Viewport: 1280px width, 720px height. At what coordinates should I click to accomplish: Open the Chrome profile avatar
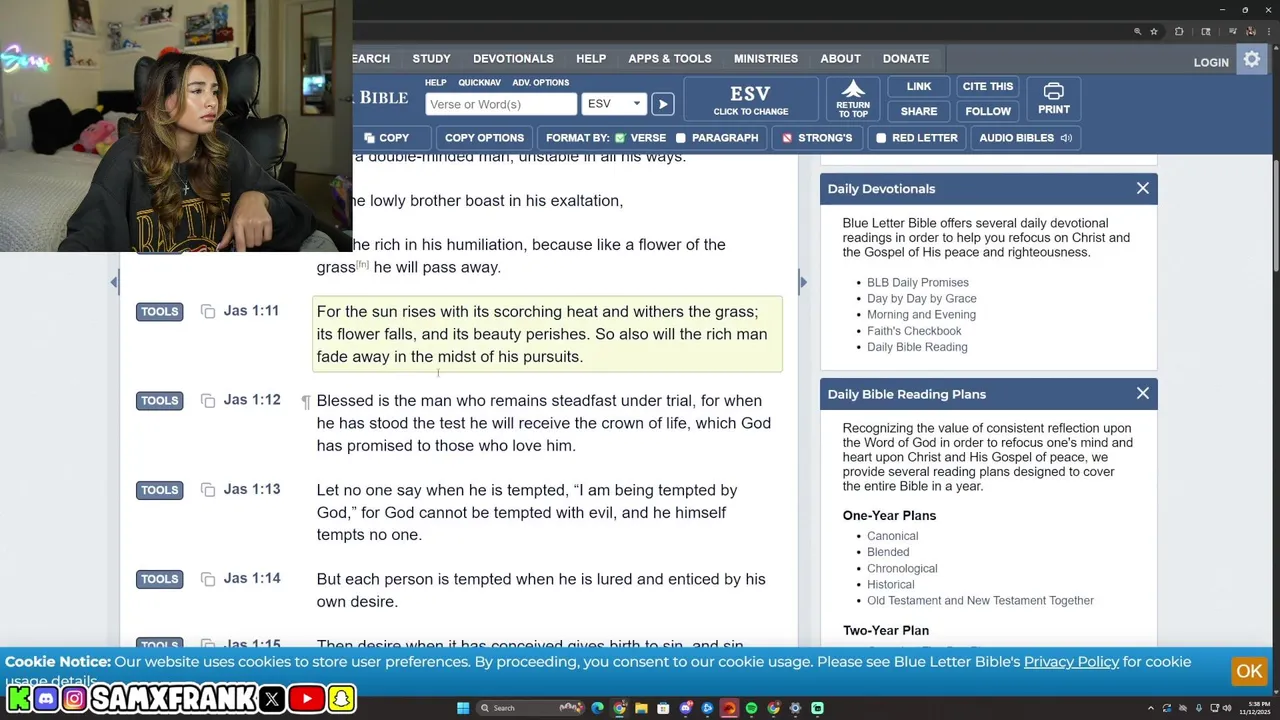click(x=1251, y=32)
